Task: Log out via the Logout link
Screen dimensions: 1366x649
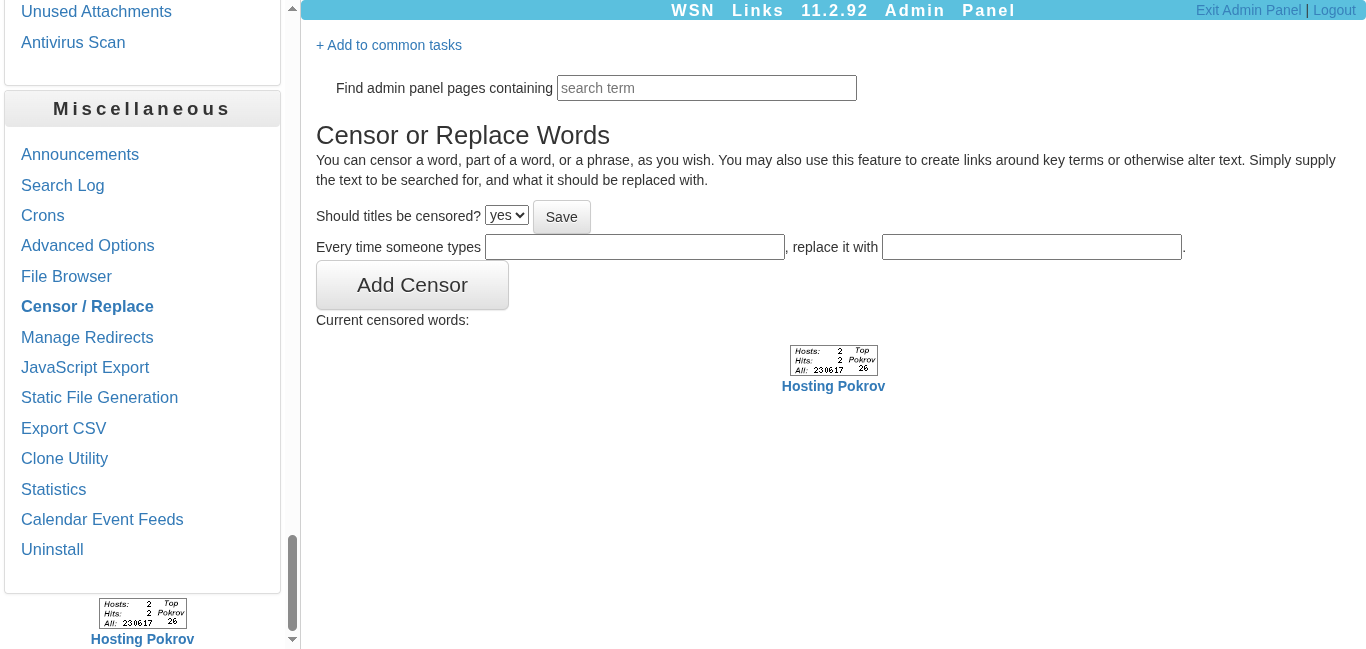Action: [1334, 10]
